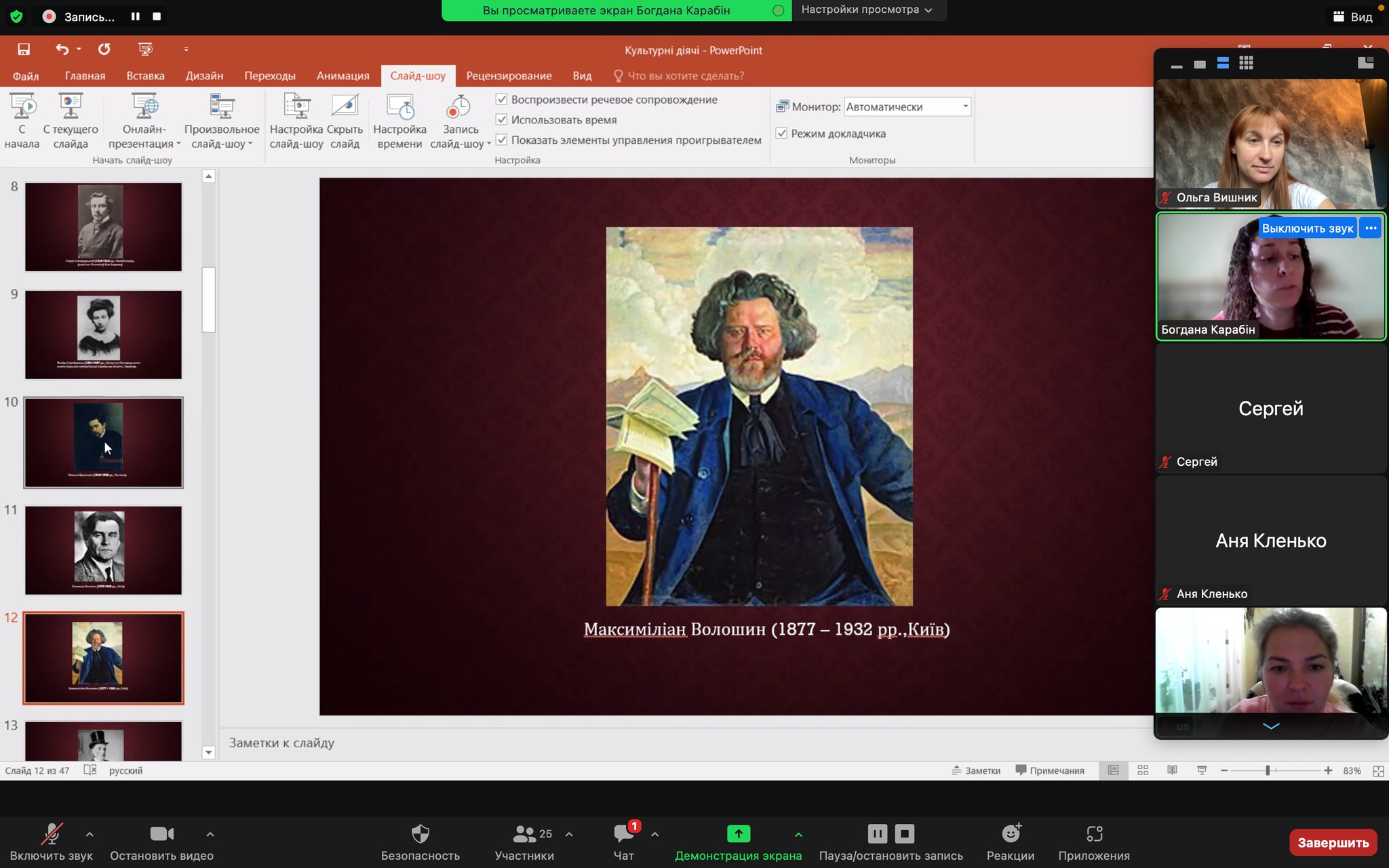The height and width of the screenshot is (868, 1389).
Task: Open Online presentation option
Action: click(144, 121)
